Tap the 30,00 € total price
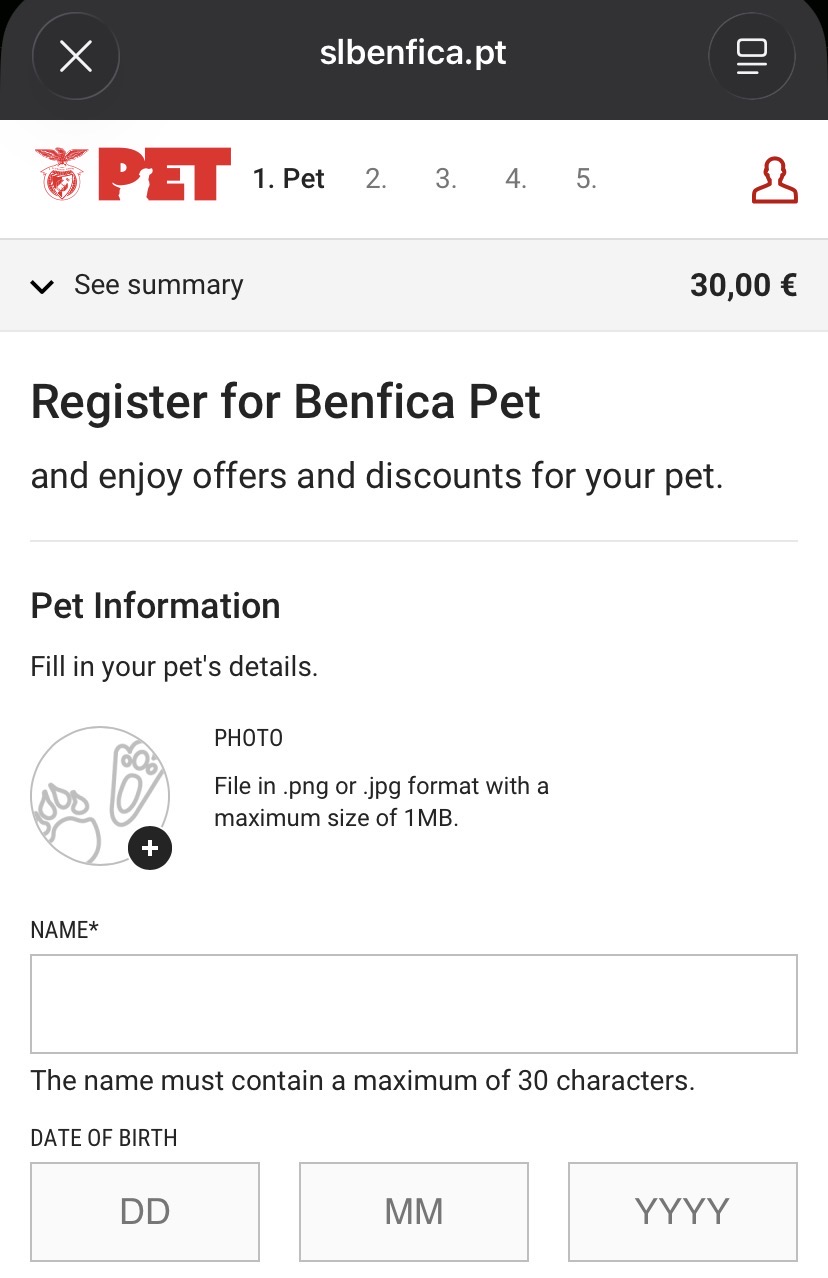828x1278 pixels. 743,285
